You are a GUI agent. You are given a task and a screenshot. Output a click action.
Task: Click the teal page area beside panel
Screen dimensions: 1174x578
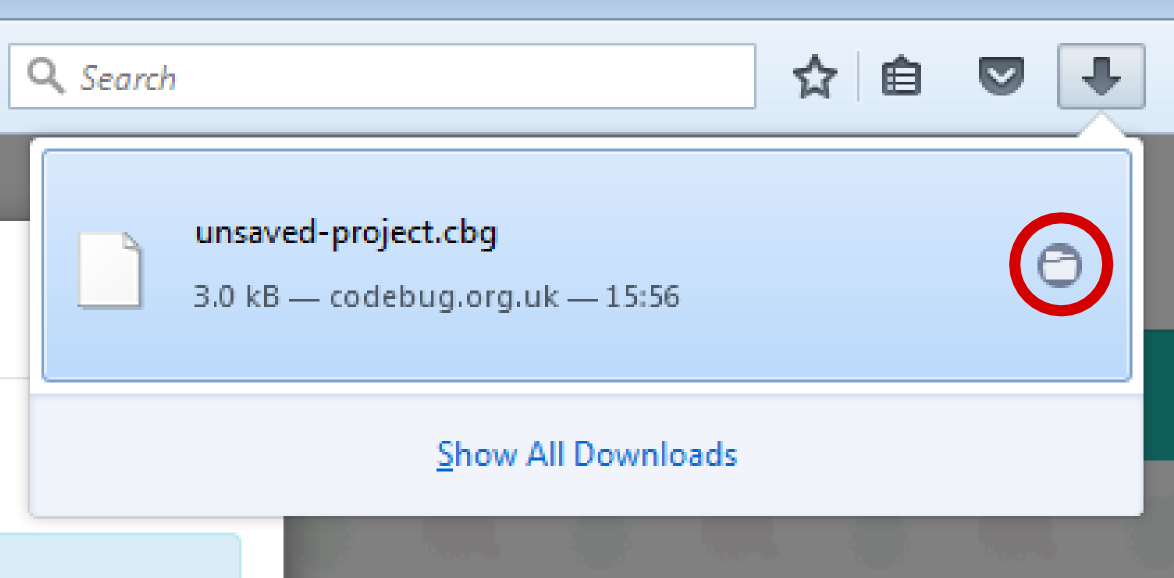pos(1159,395)
